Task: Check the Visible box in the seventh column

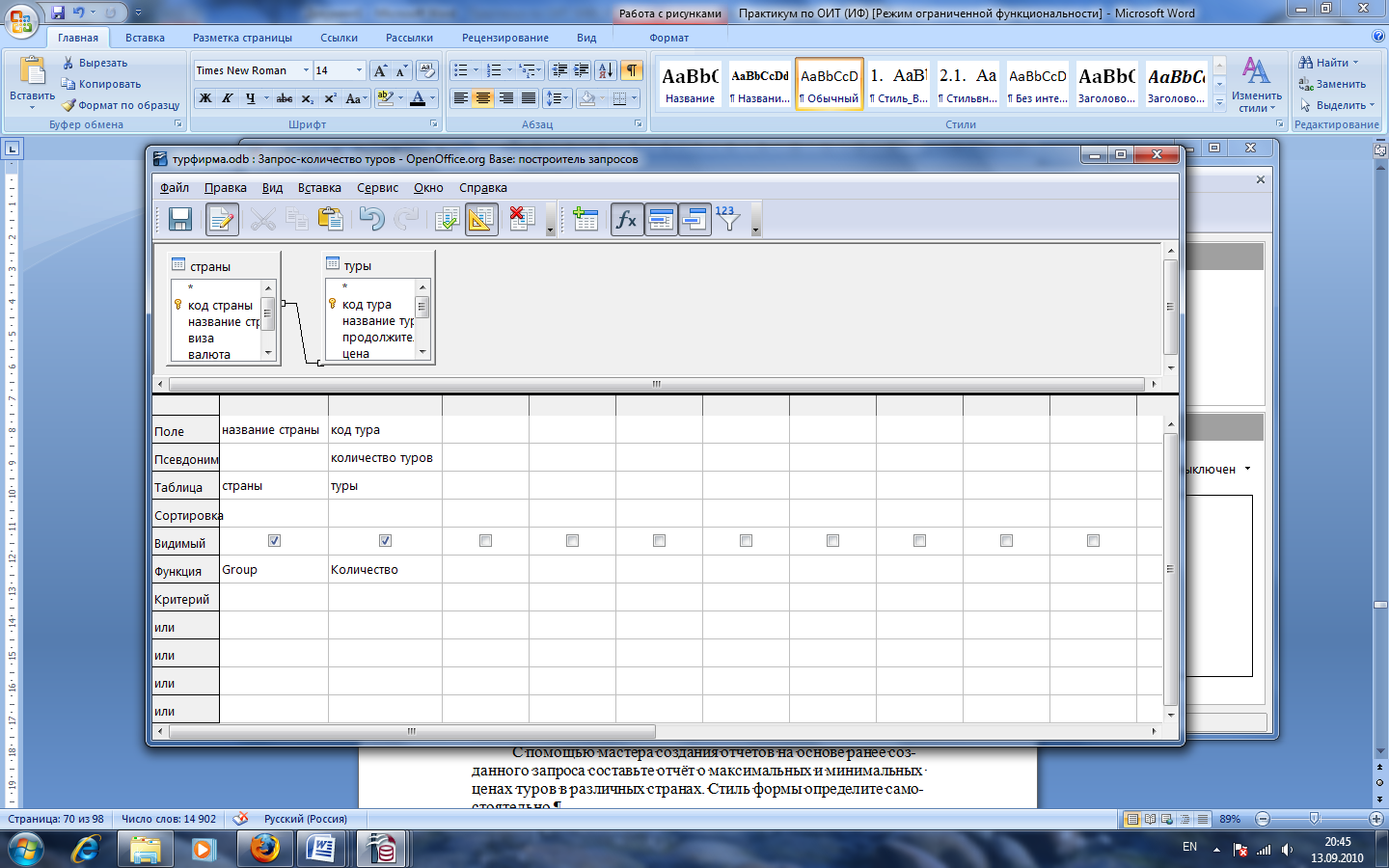Action: (x=832, y=541)
